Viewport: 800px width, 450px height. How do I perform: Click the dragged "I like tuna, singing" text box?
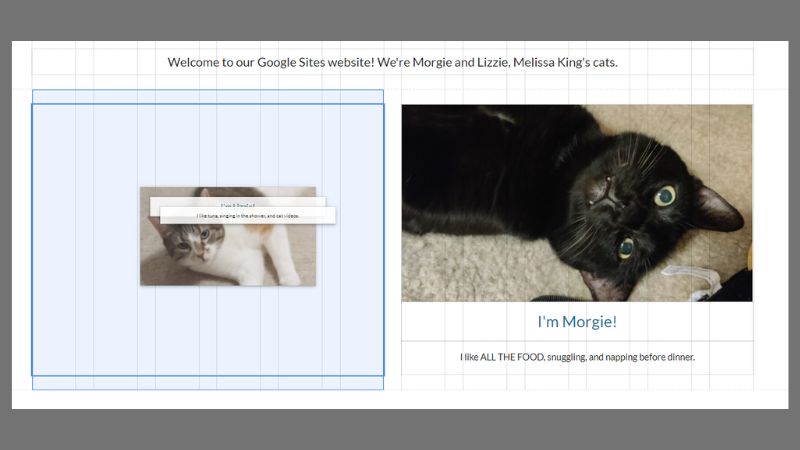tap(248, 215)
